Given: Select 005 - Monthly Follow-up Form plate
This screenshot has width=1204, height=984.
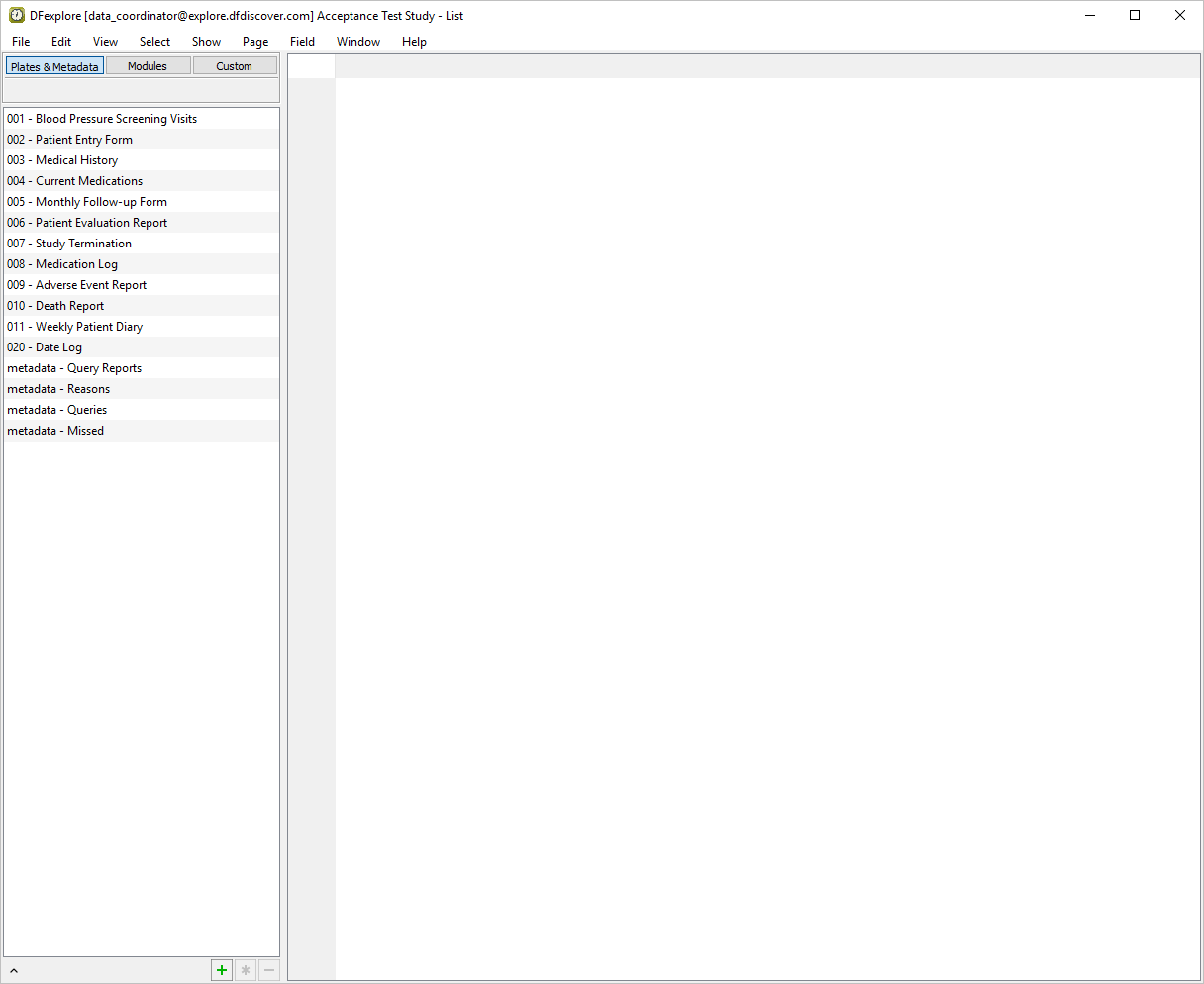Looking at the screenshot, I should click(x=87, y=202).
